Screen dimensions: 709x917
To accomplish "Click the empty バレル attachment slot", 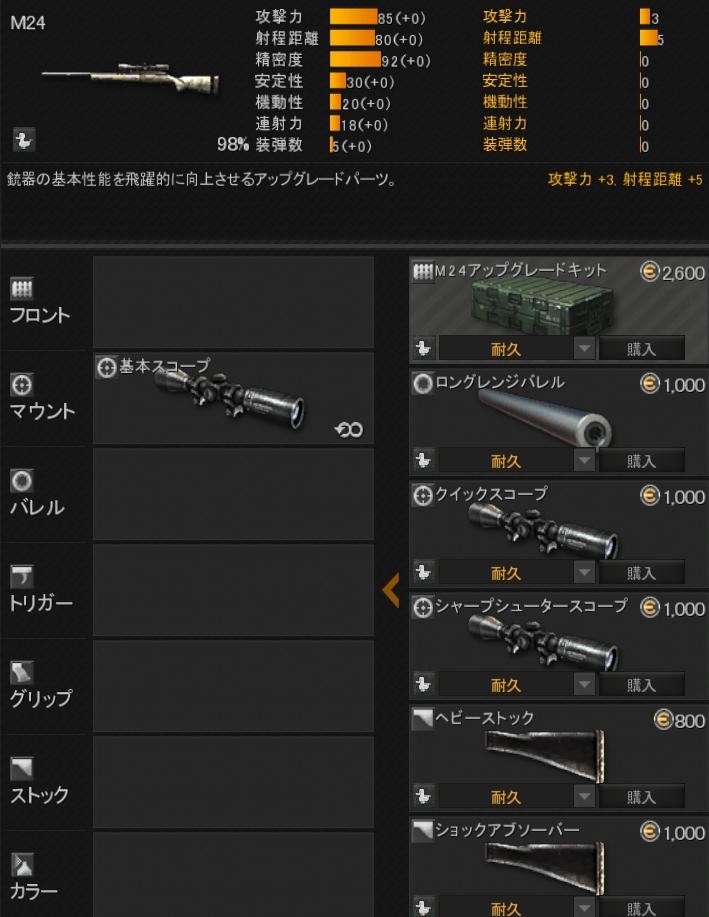I will tap(233, 494).
